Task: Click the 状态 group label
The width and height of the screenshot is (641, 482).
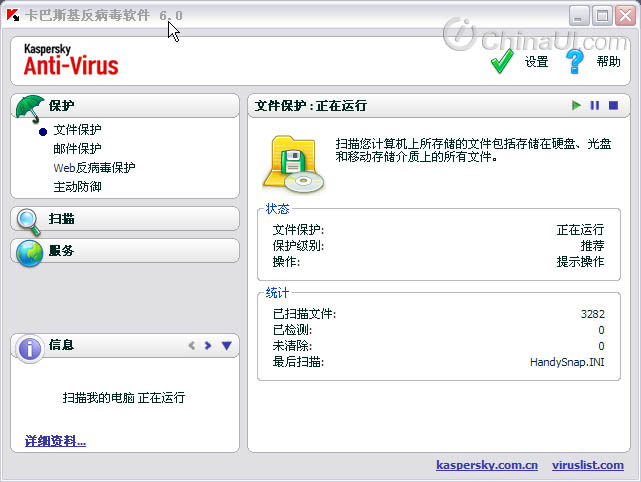Action: pyautogui.click(x=278, y=209)
